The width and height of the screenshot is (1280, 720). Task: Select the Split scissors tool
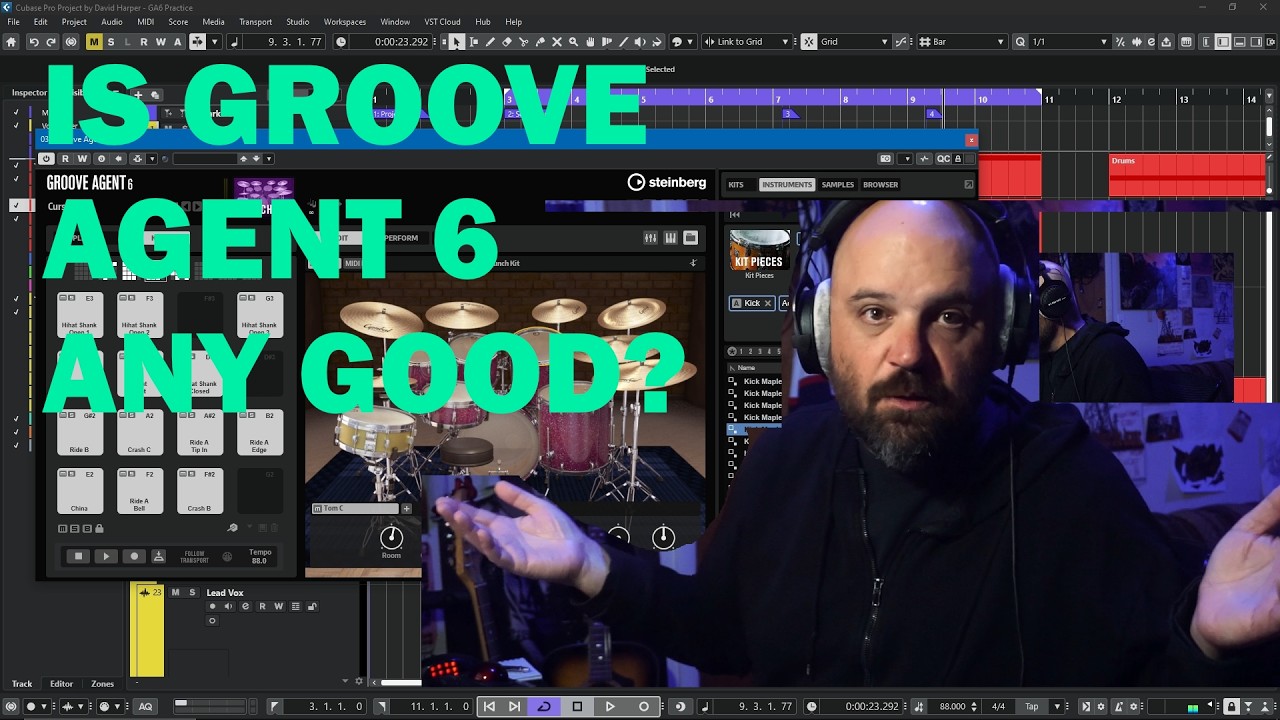coord(523,42)
